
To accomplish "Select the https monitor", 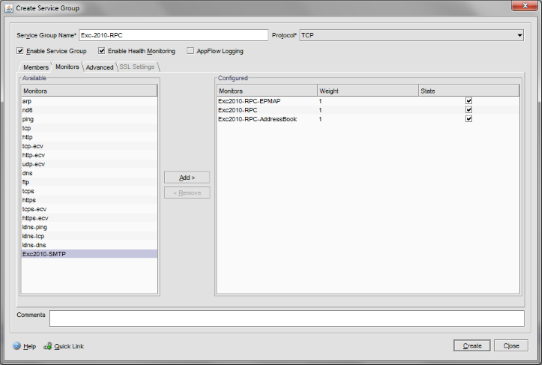I will tap(89, 200).
